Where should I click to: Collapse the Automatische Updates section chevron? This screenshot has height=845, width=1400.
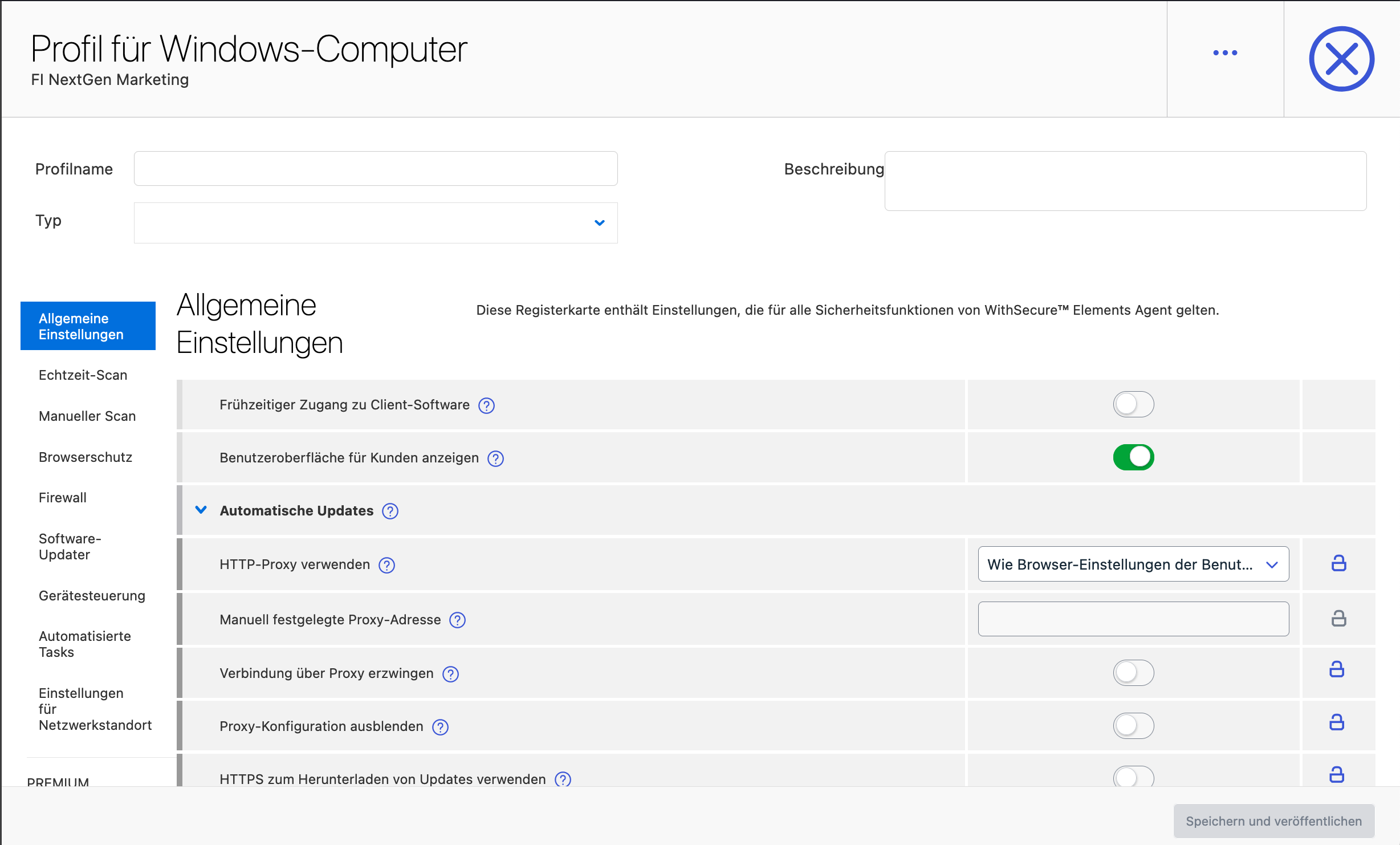tap(201, 510)
